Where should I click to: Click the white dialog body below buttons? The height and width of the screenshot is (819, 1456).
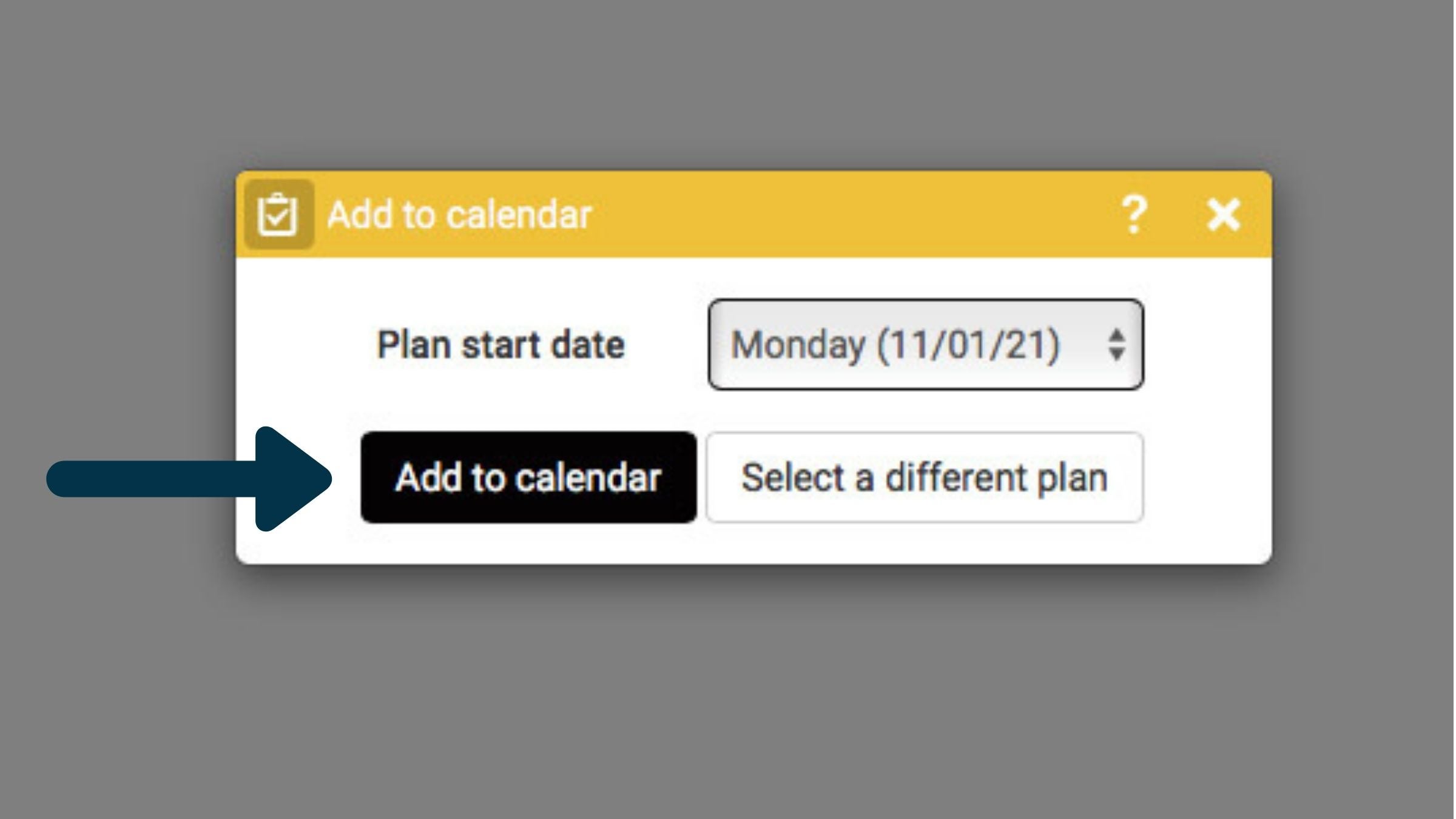(x=753, y=544)
